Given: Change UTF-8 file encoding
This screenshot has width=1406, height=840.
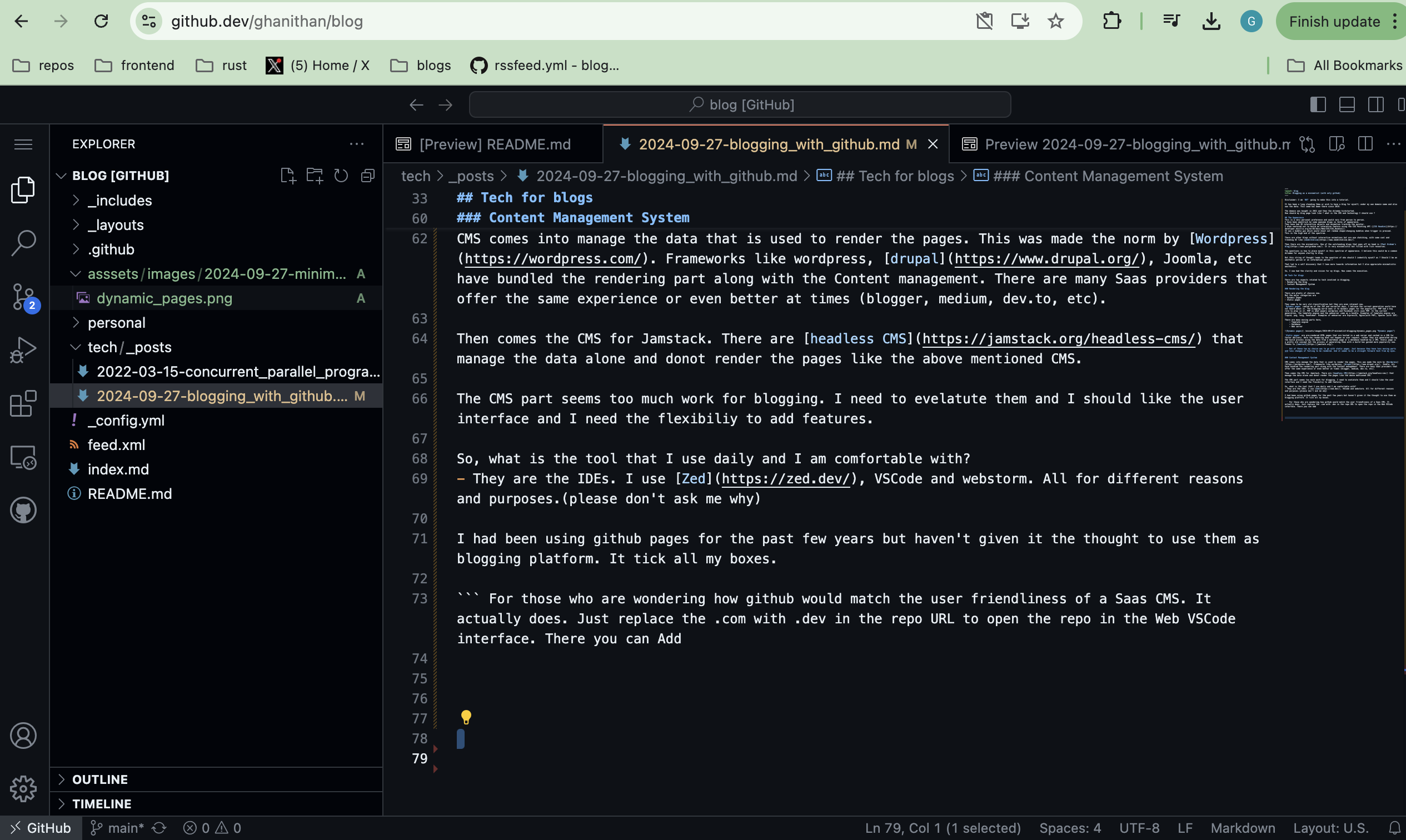Looking at the screenshot, I should [x=1139, y=828].
